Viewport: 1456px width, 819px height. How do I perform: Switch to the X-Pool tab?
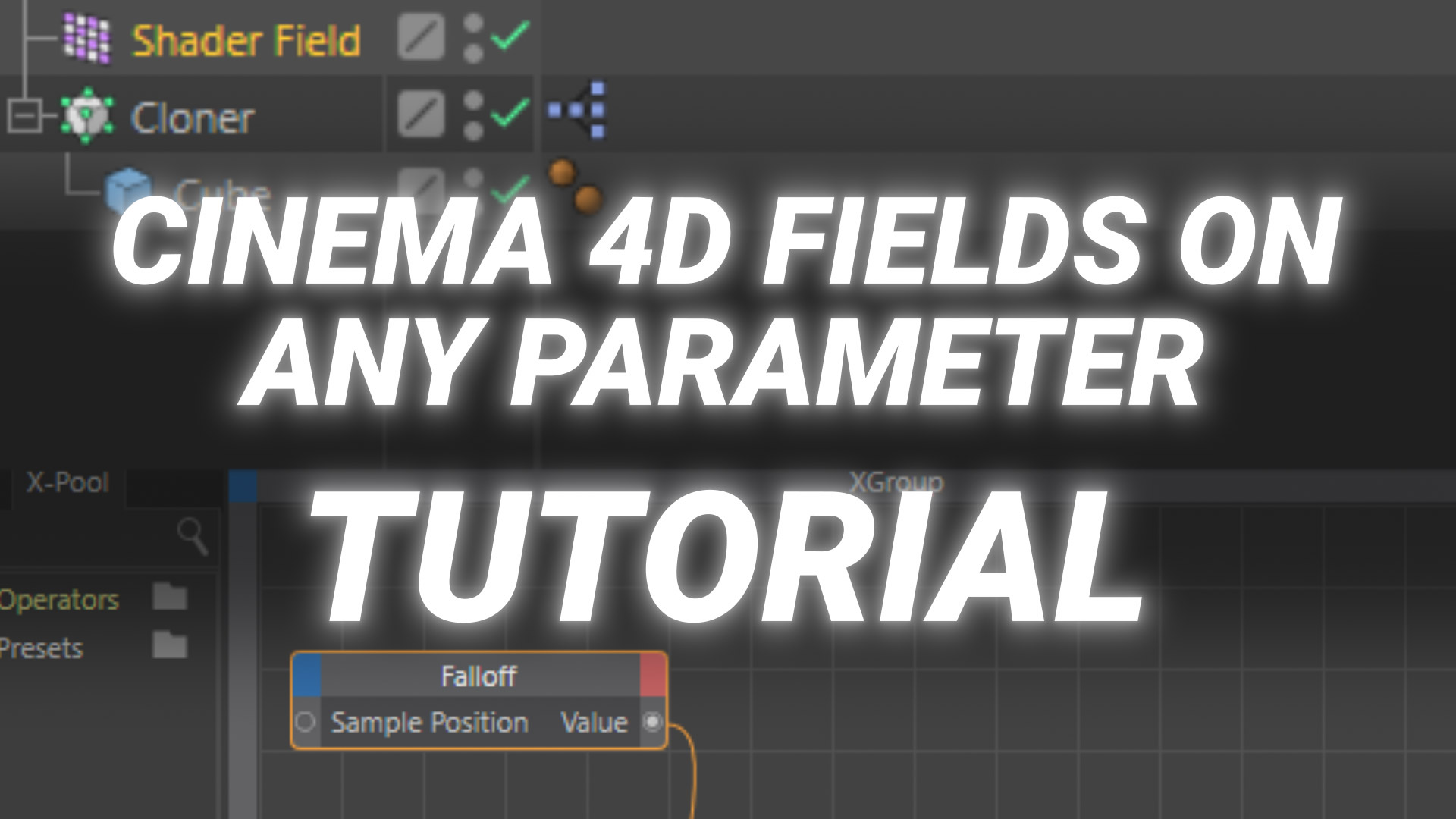67,483
